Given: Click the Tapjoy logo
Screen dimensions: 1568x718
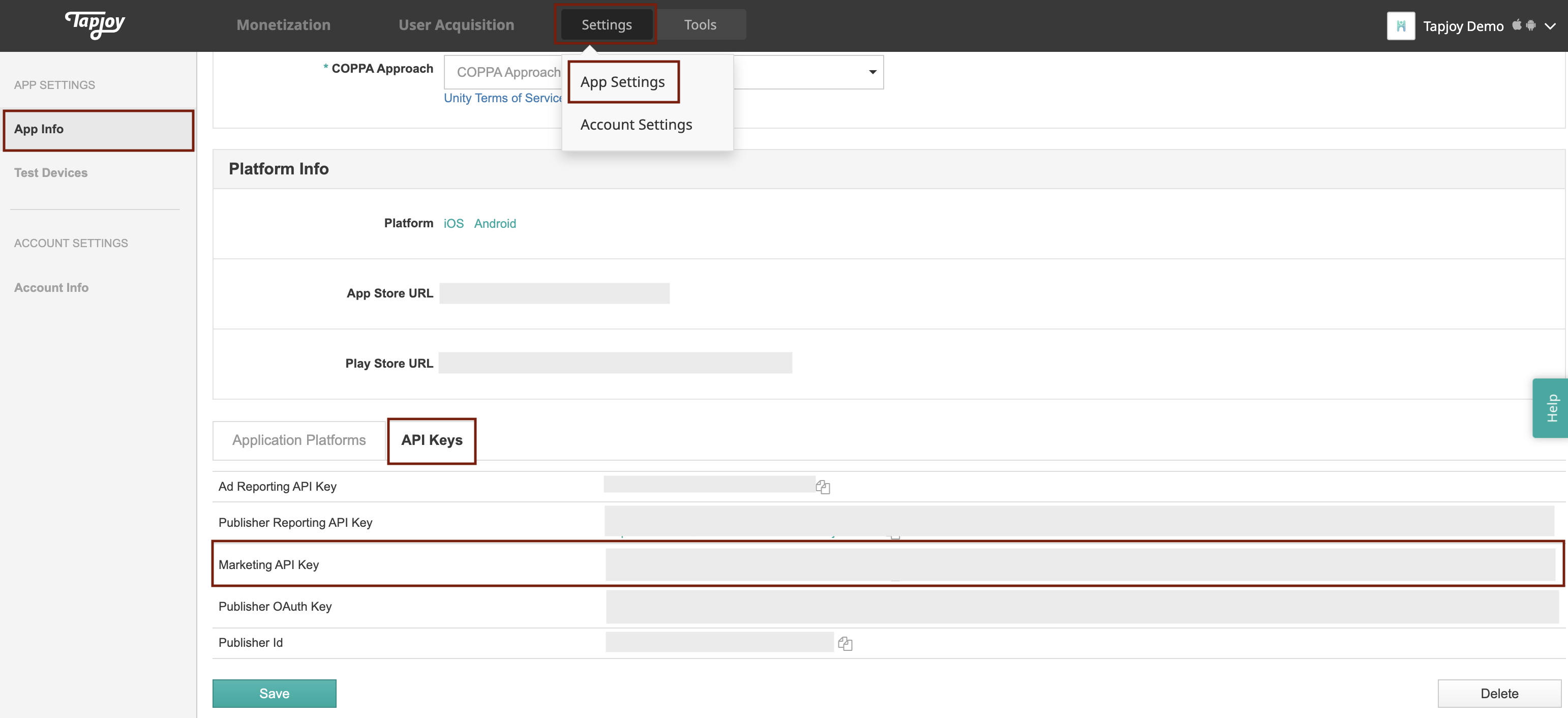Looking at the screenshot, I should (x=95, y=25).
